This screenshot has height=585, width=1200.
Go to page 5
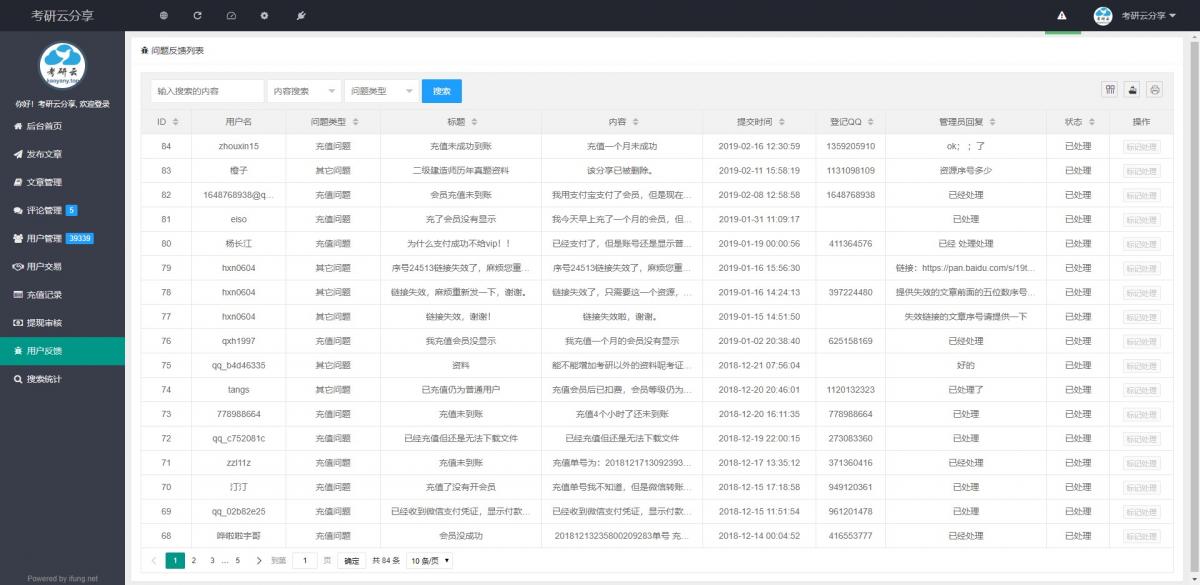click(237, 561)
